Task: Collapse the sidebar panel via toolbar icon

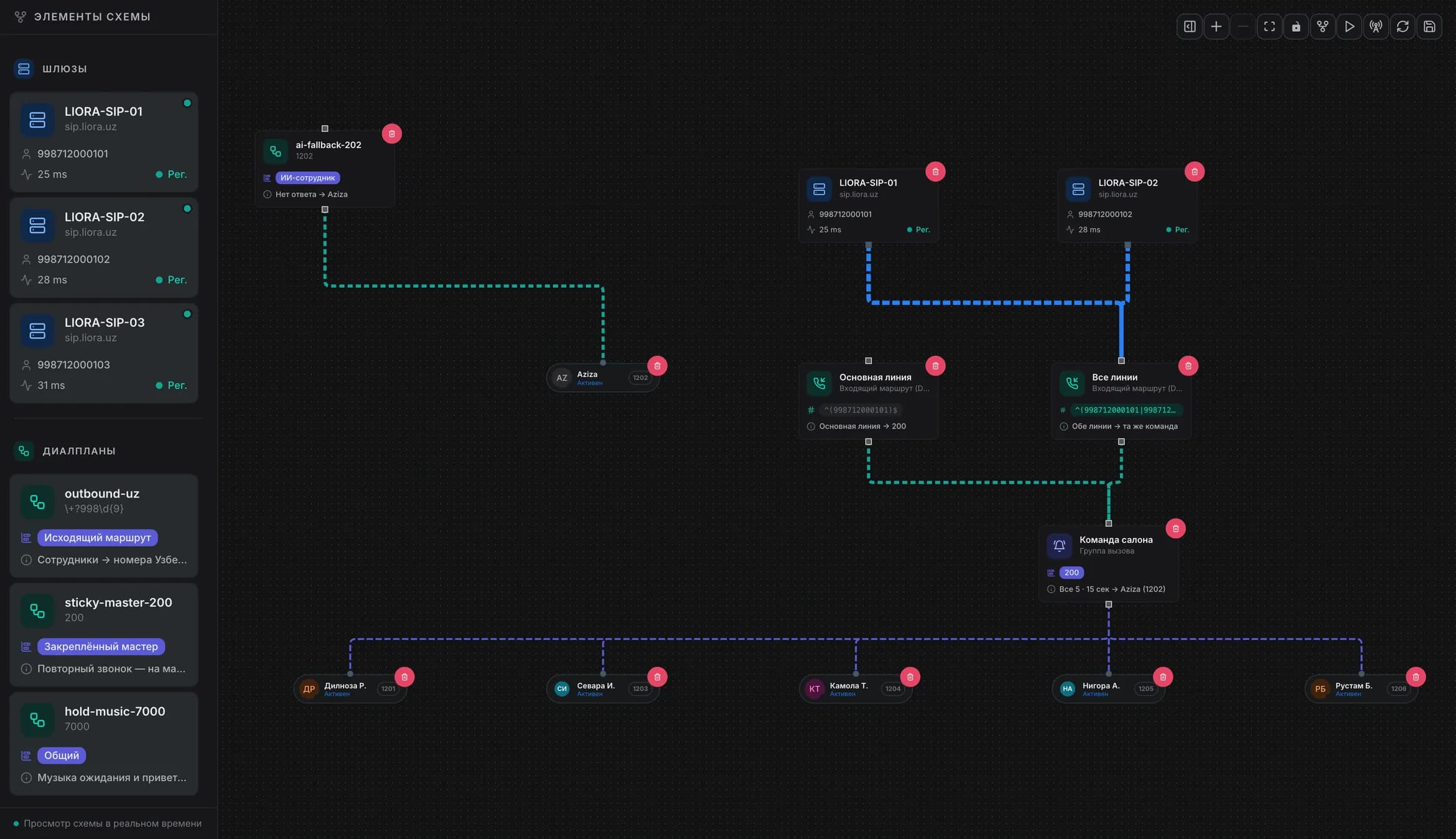Action: (x=1189, y=26)
